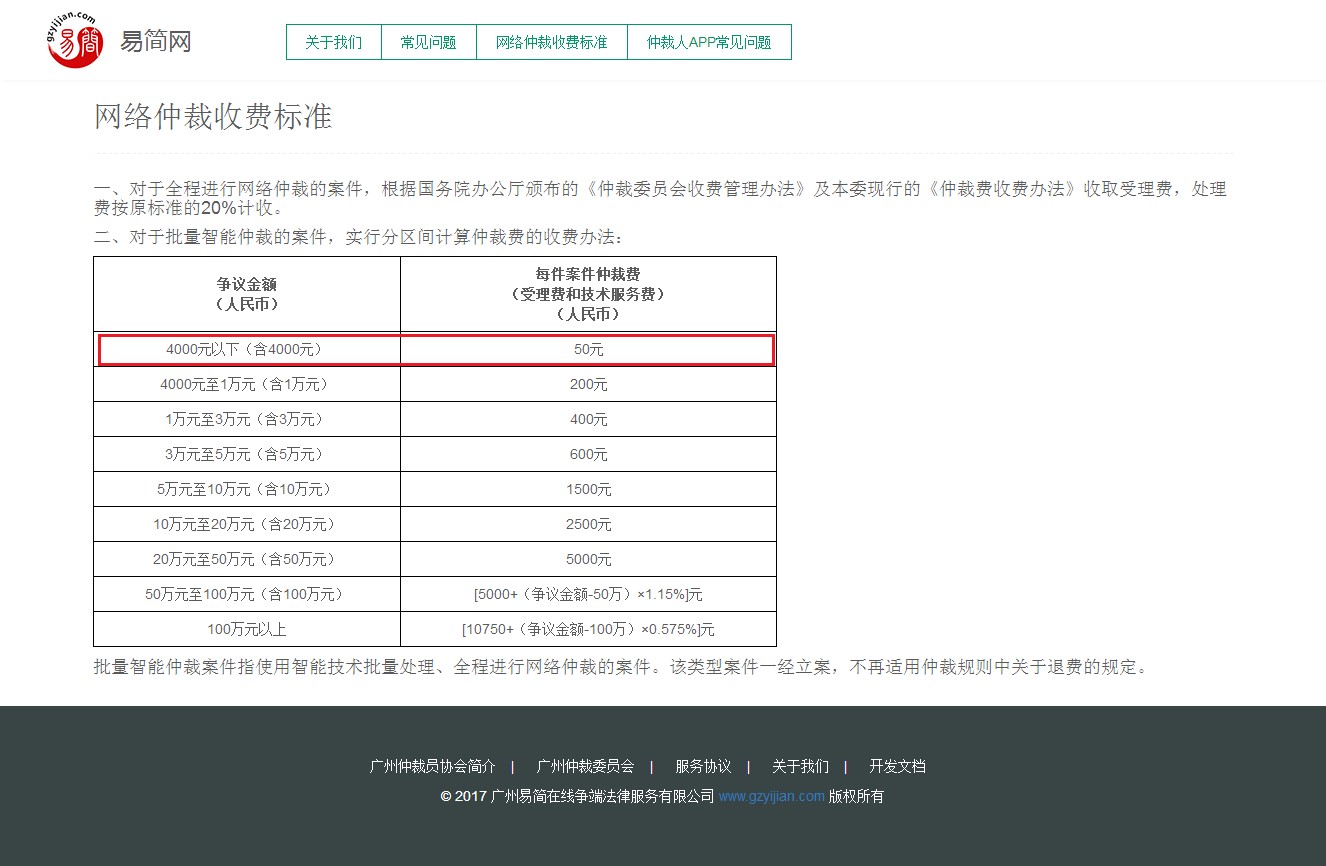Open the 仲裁人APP常见问题 menu item
The height and width of the screenshot is (866, 1326).
[709, 42]
